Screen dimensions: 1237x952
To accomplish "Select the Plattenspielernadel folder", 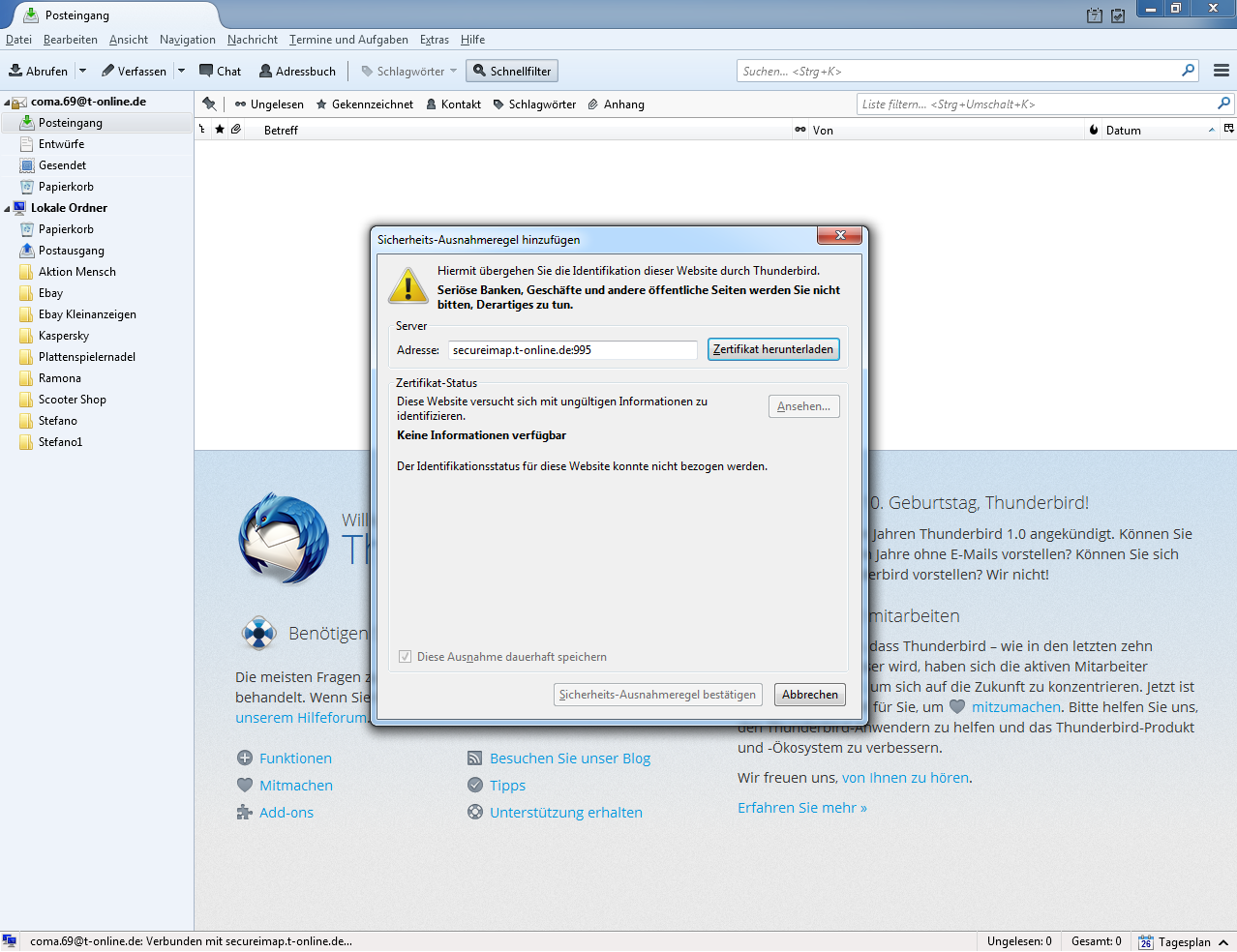I will [97, 357].
